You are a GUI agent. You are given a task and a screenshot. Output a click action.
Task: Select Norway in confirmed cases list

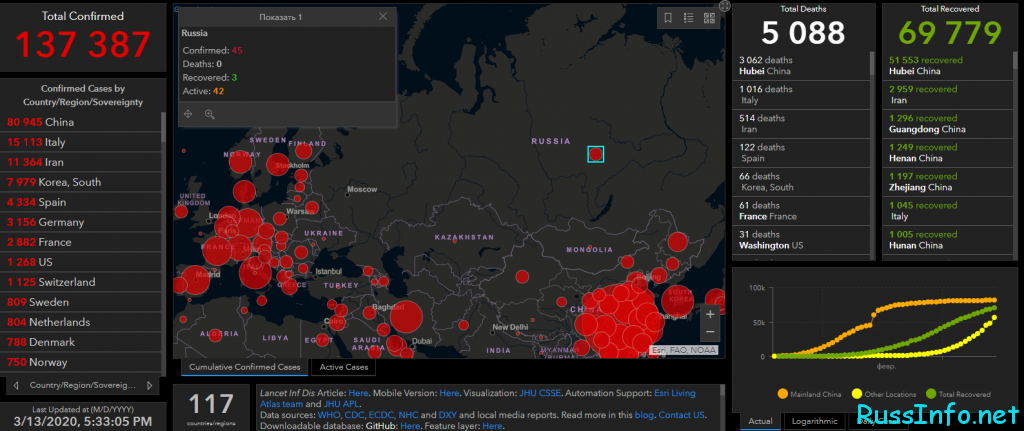(x=81, y=362)
